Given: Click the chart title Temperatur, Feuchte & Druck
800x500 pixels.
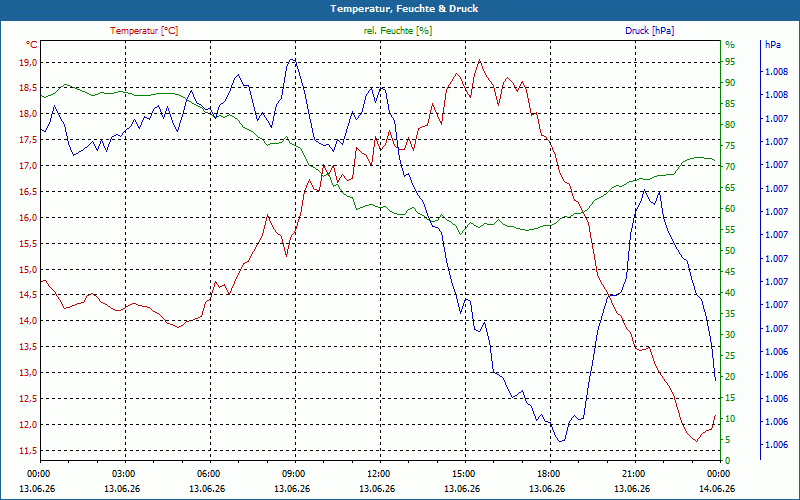Looking at the screenshot, I should click(x=404, y=9).
